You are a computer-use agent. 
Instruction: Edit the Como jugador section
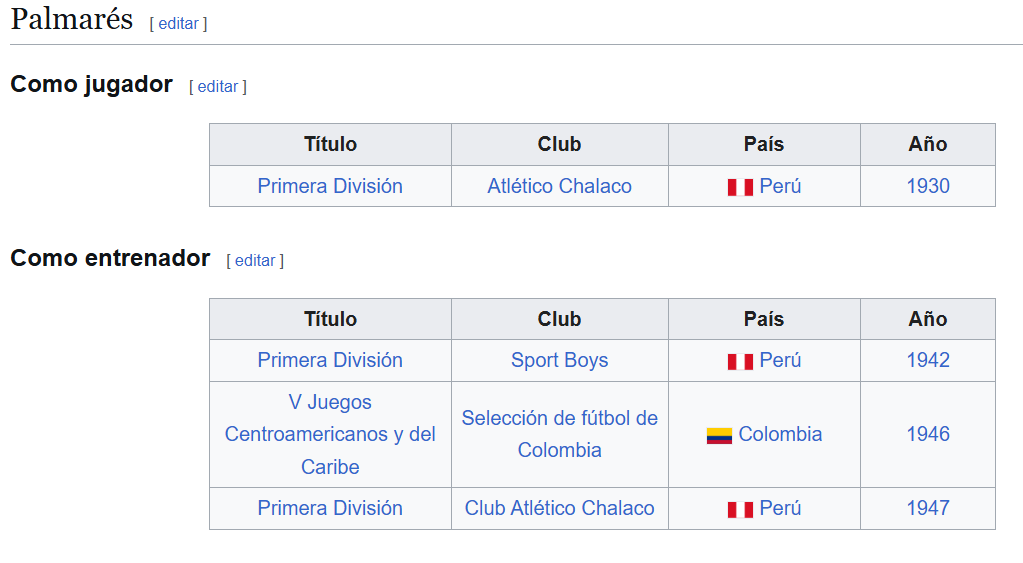coord(217,86)
